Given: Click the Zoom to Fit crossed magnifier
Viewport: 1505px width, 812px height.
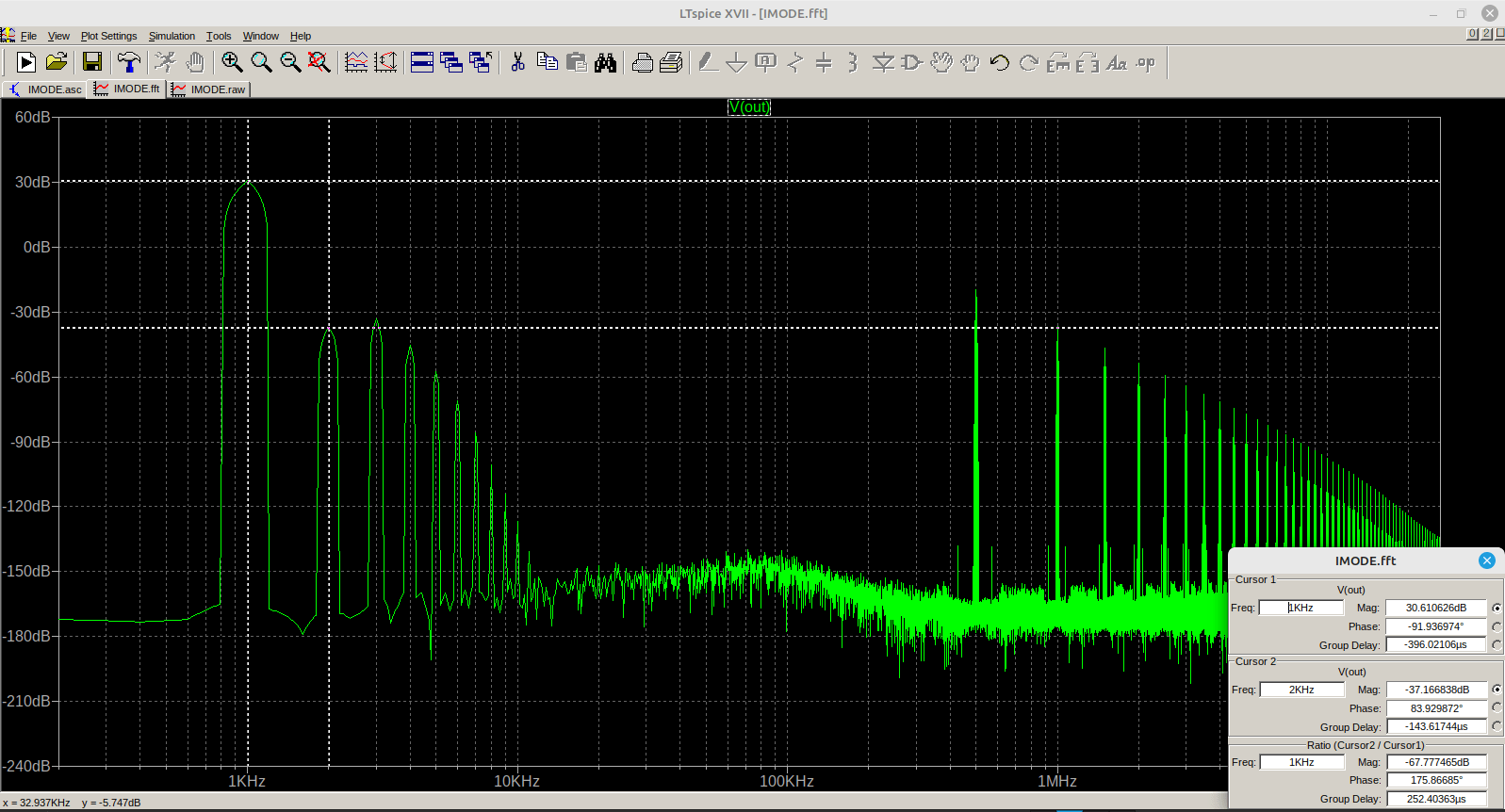Looking at the screenshot, I should [319, 62].
